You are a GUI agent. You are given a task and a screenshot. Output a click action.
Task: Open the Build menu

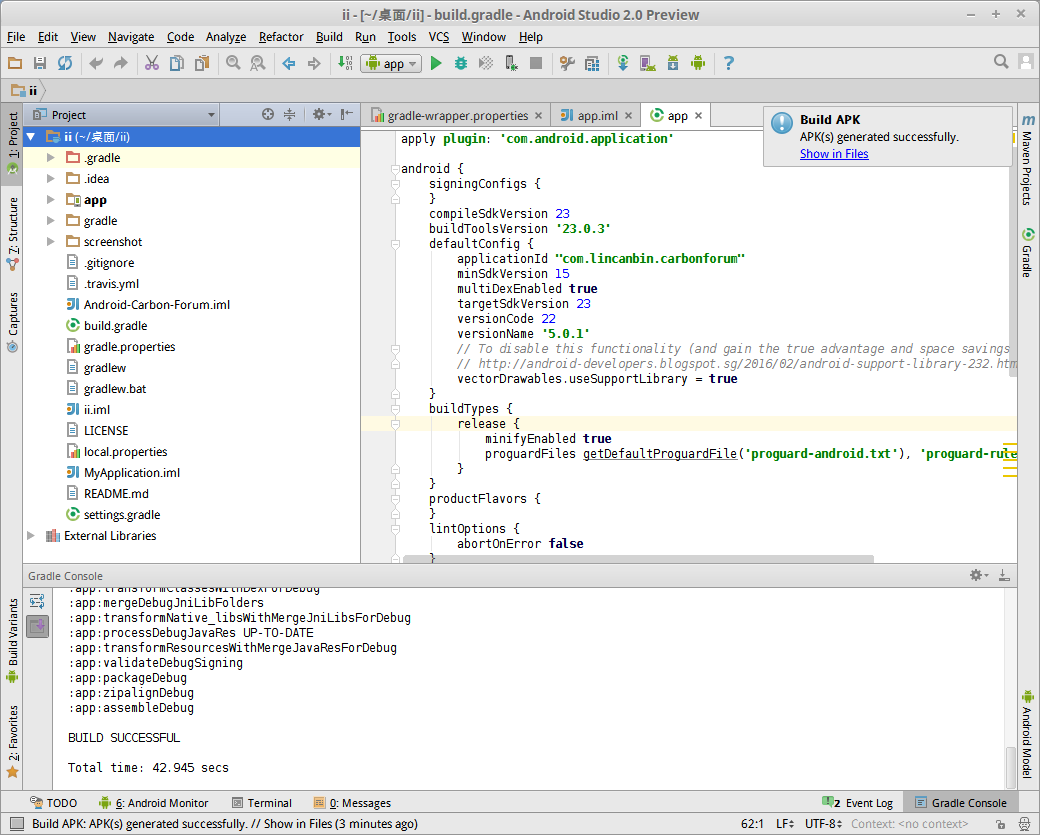coord(329,36)
